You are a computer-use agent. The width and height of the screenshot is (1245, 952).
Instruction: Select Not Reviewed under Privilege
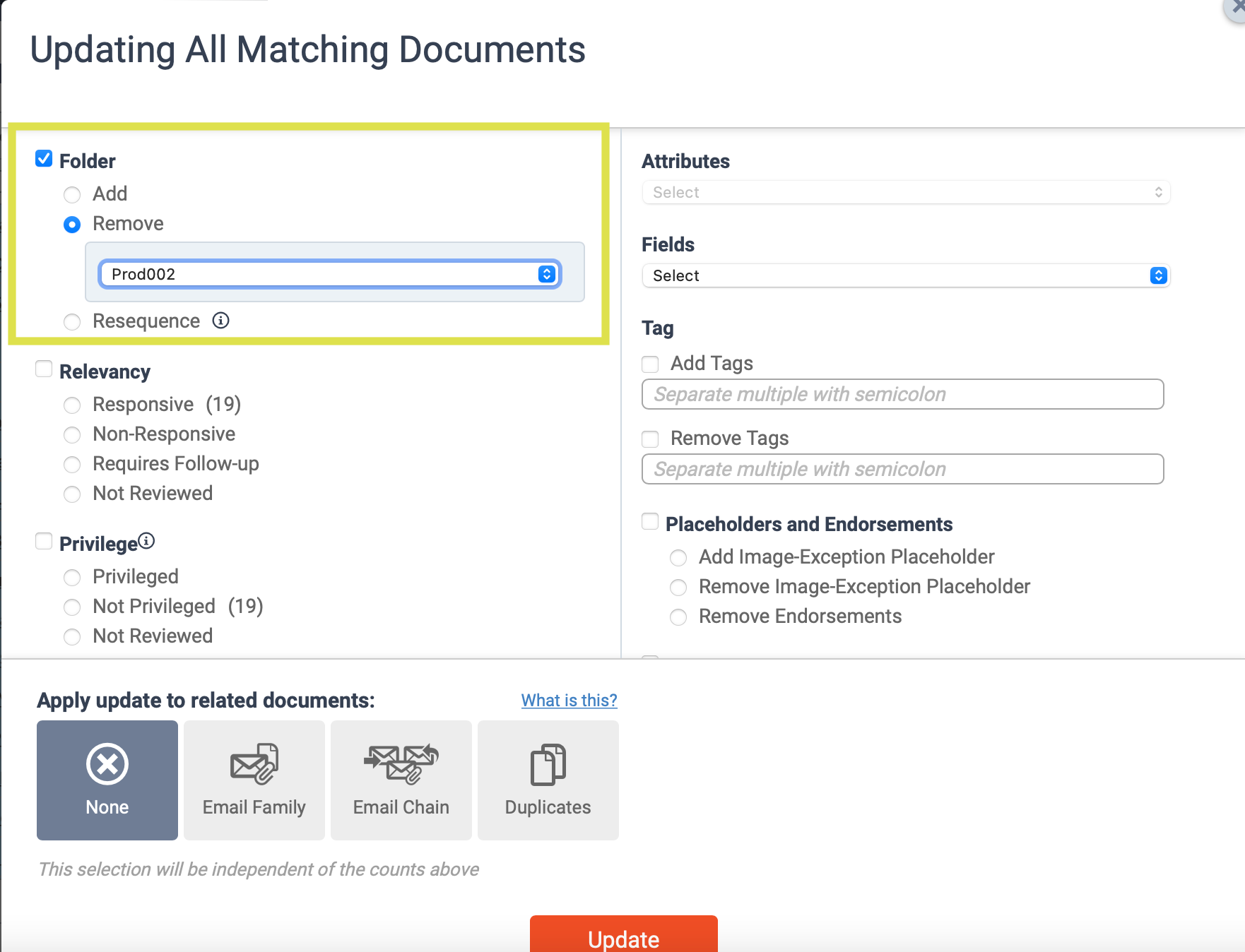point(72,637)
